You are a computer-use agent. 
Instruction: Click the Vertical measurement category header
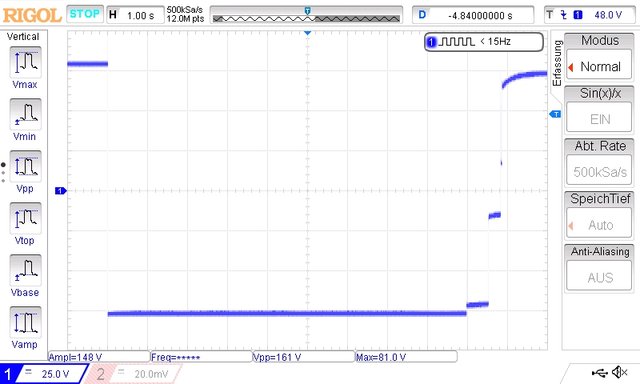pos(23,37)
